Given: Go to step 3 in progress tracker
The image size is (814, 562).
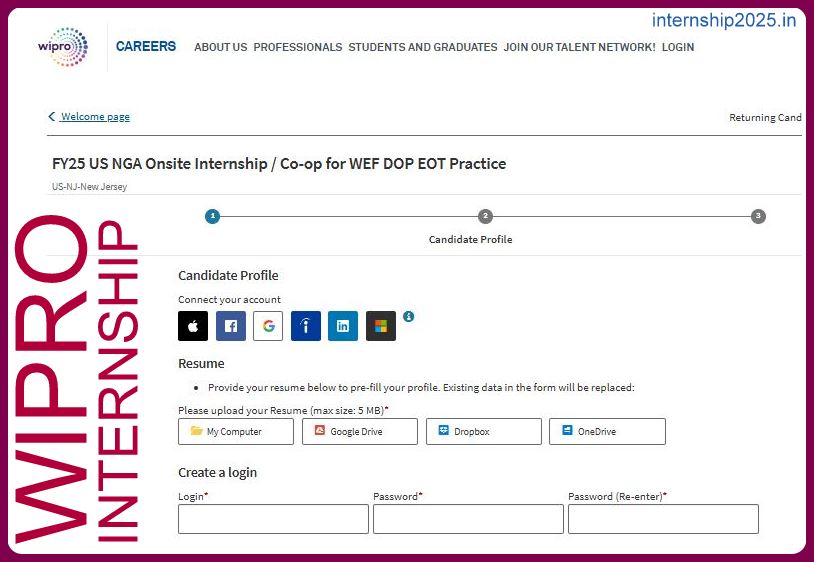Looking at the screenshot, I should 758,216.
